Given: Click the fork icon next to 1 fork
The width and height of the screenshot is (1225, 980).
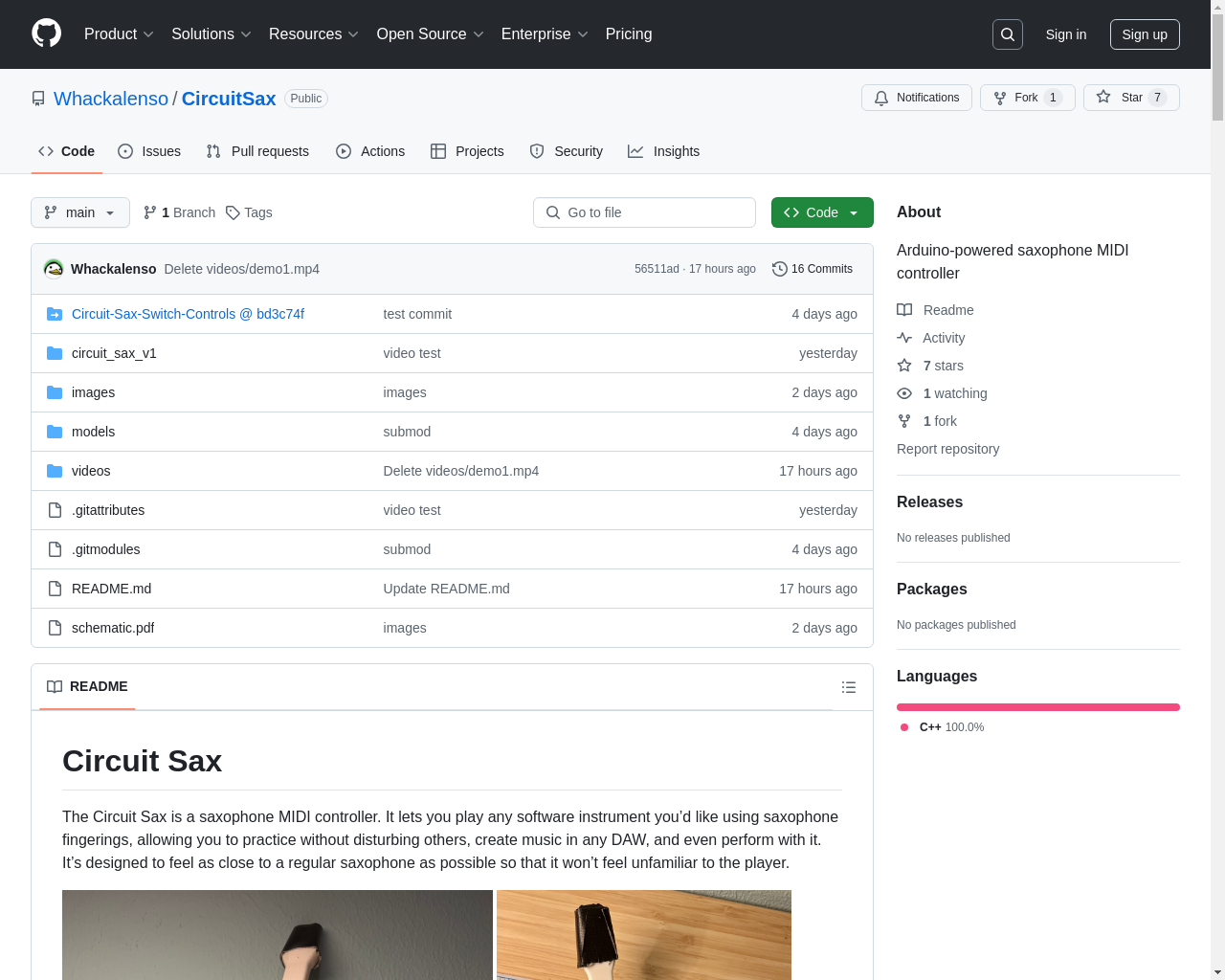Looking at the screenshot, I should [904, 421].
